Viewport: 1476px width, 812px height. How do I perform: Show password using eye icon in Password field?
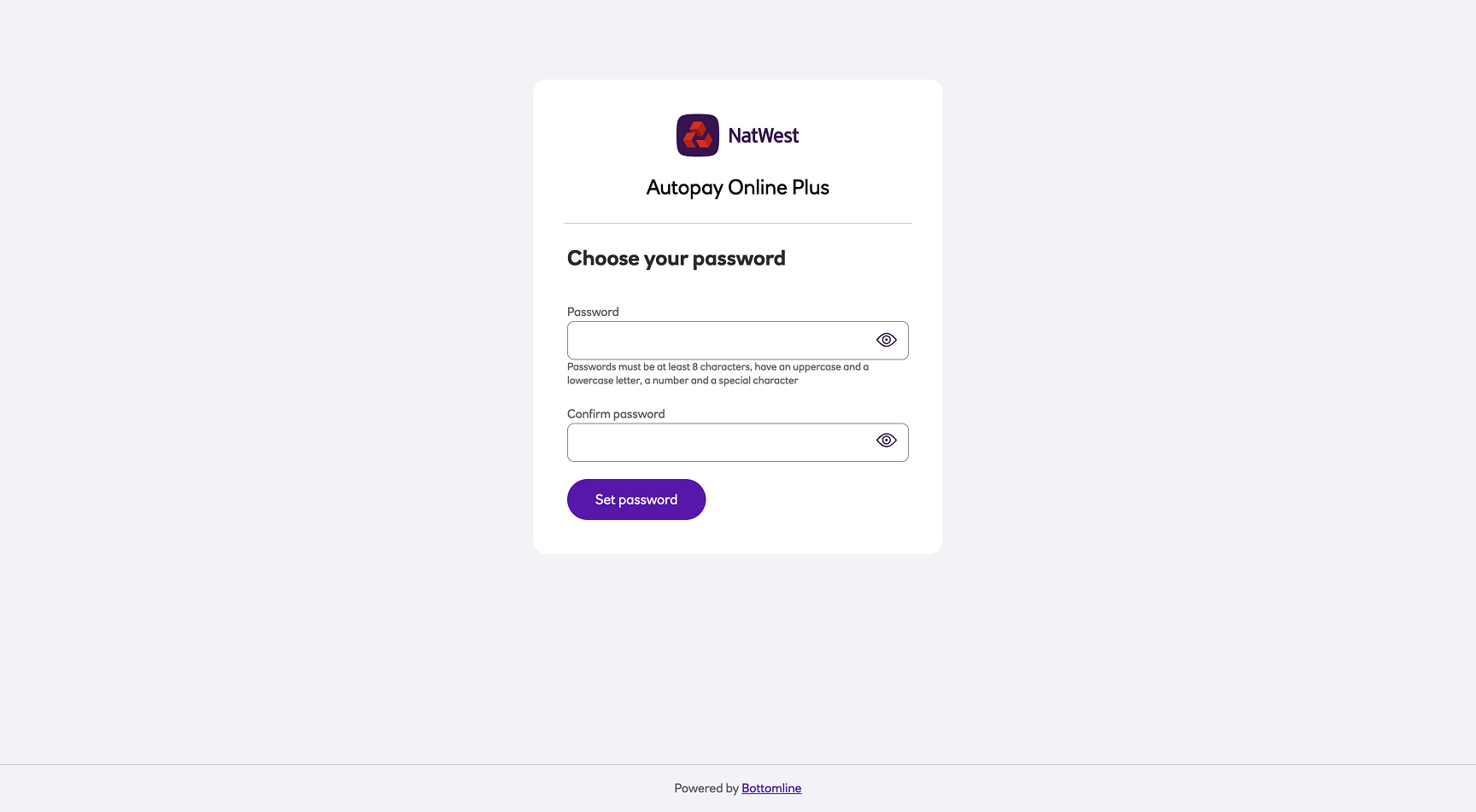(887, 340)
